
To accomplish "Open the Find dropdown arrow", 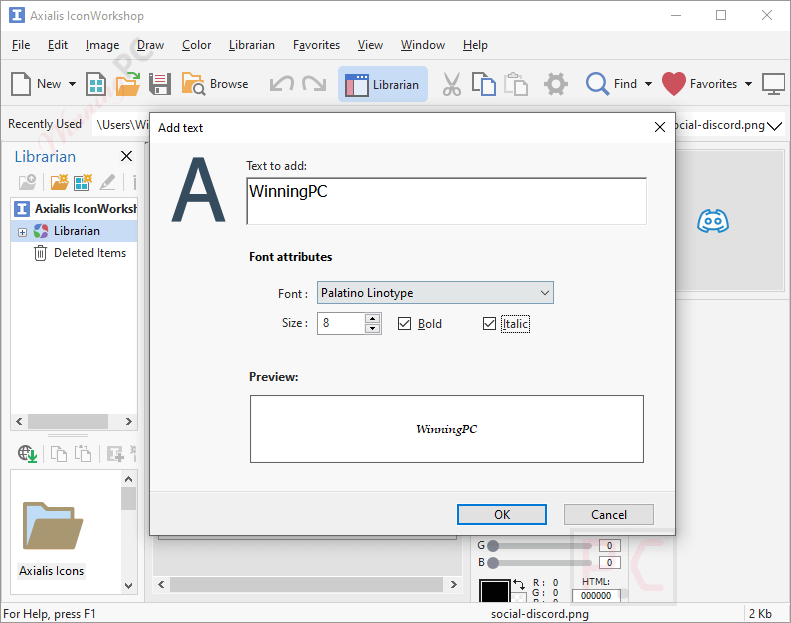I will click(648, 84).
